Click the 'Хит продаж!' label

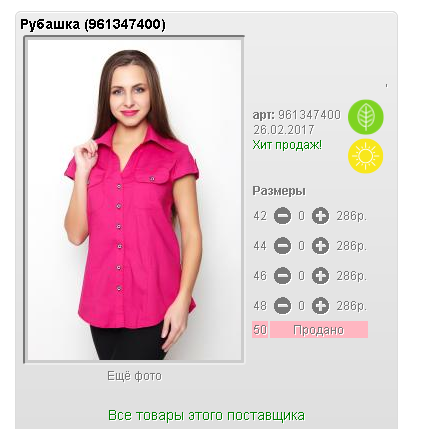(x=287, y=145)
